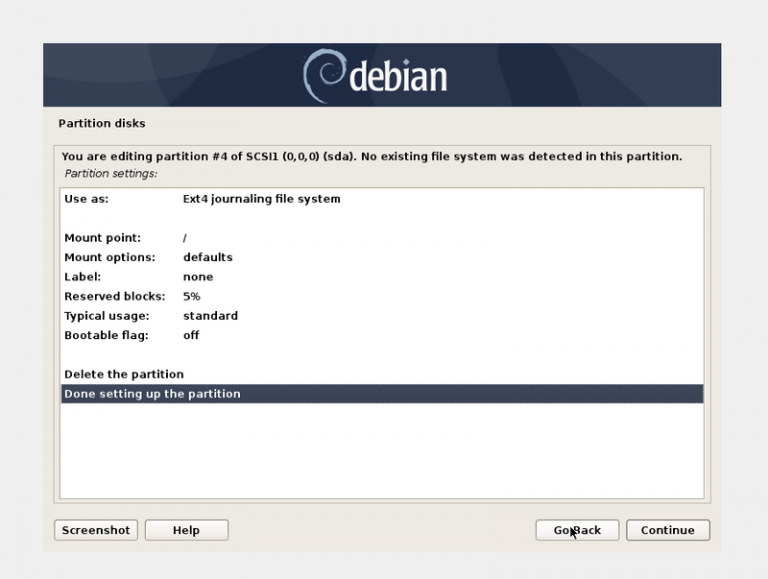Viewport: 768px width, 579px height.
Task: Select the 'Use as: Ext4 journaling file system' row
Action: 382,199
